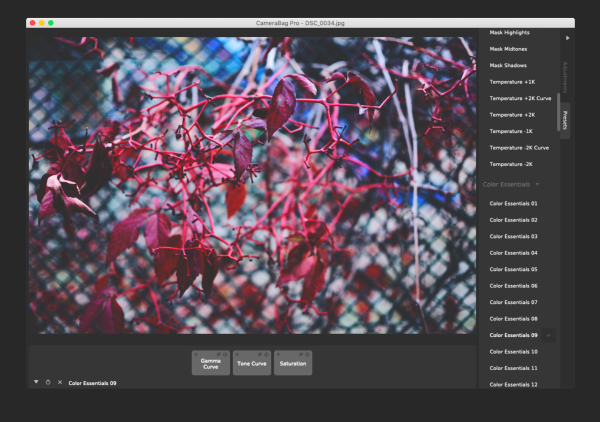This screenshot has height=422, width=600.
Task: Select the Color Essentials 06 preset
Action: (513, 286)
